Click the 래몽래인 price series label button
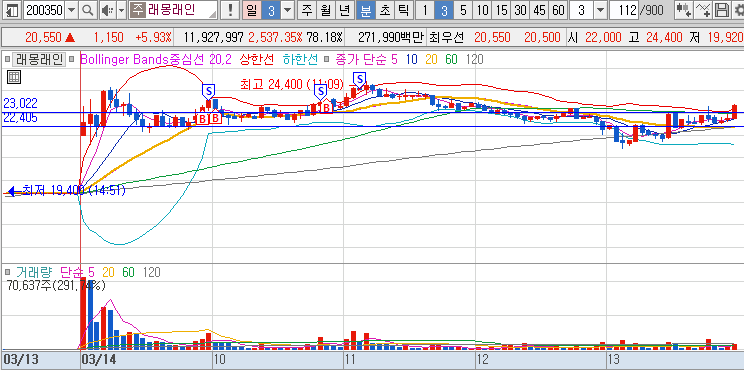 [x=38, y=59]
